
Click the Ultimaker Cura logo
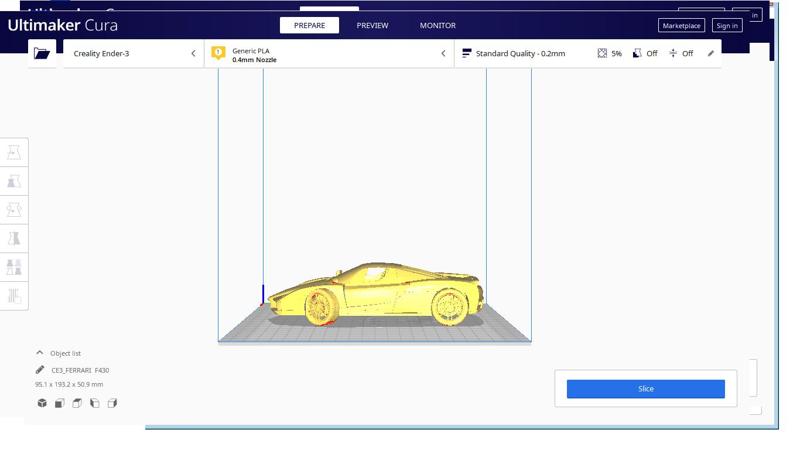(x=62, y=25)
